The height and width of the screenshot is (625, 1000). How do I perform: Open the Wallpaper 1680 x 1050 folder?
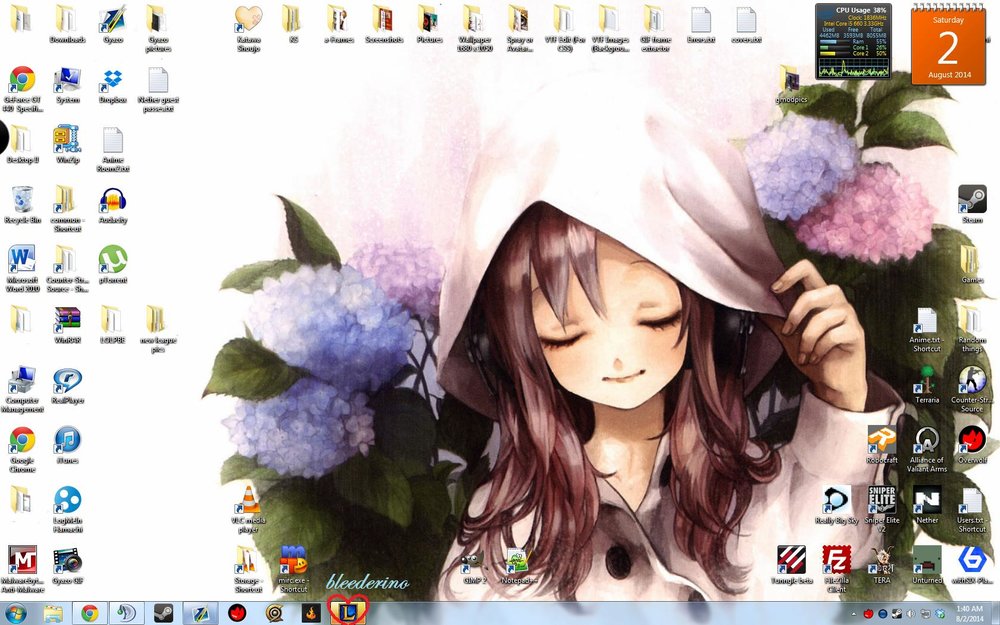(474, 29)
